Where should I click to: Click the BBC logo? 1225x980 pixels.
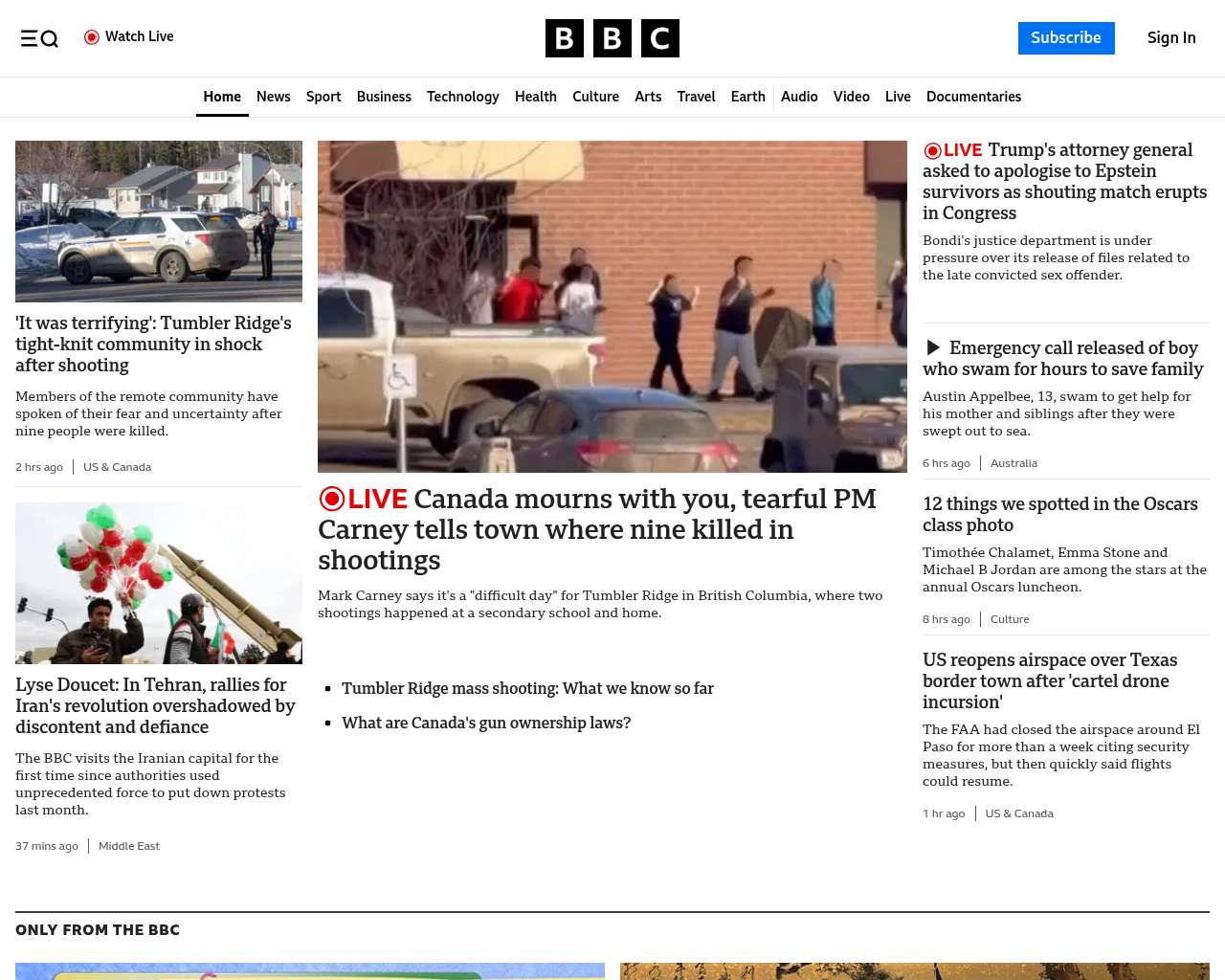click(x=612, y=38)
